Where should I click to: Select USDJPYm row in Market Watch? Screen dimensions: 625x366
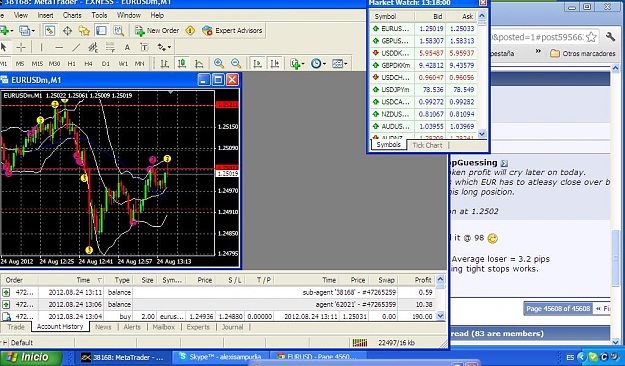tap(423, 90)
